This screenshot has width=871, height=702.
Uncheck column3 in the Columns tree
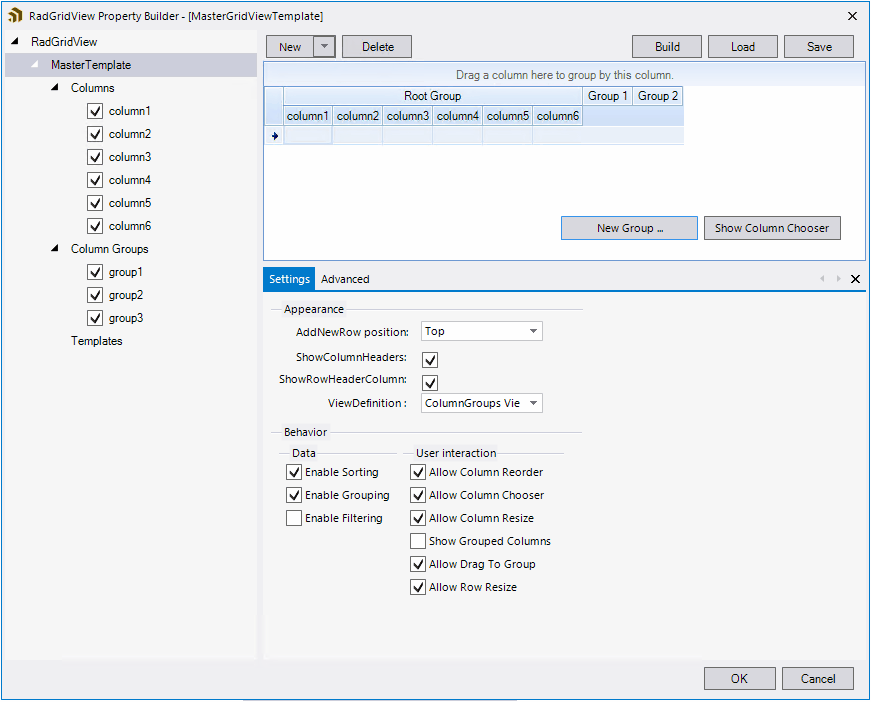point(94,157)
